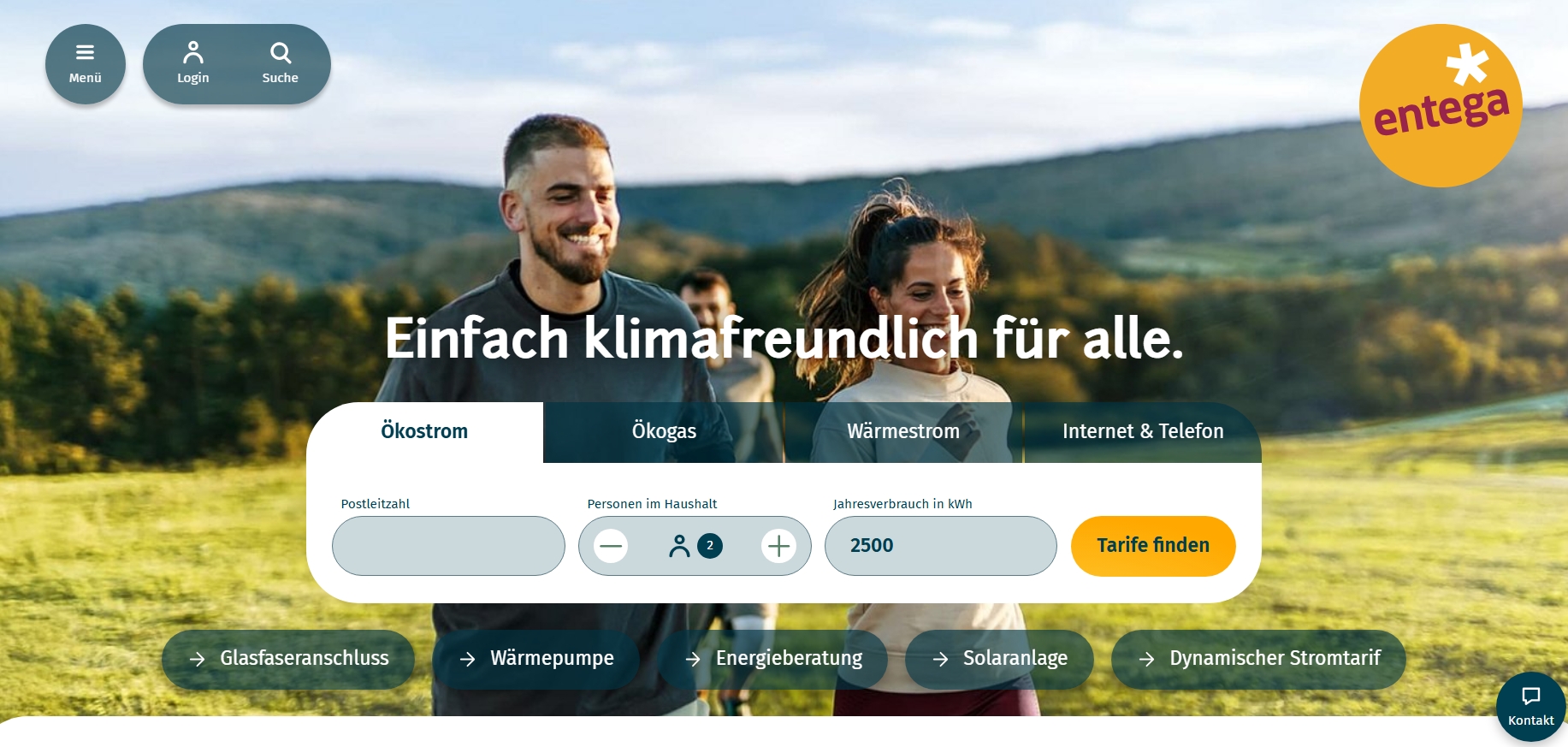This screenshot has height=747, width=1568.
Task: Switch to the Ökogas tab
Action: [664, 432]
